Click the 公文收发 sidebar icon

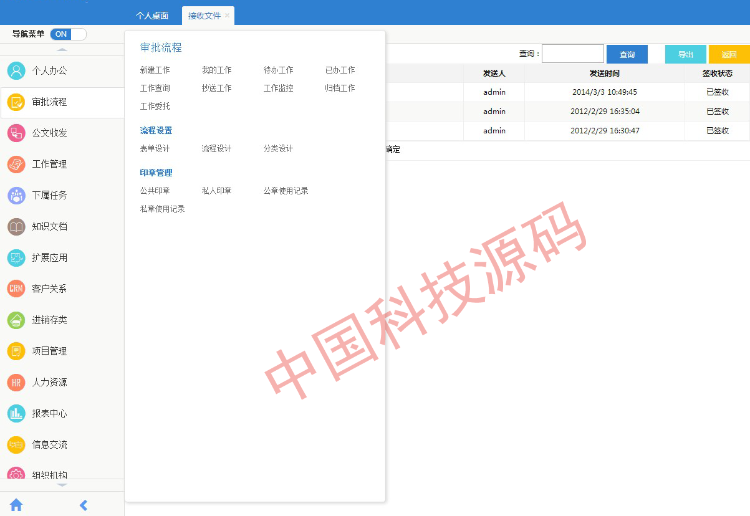[x=16, y=133]
